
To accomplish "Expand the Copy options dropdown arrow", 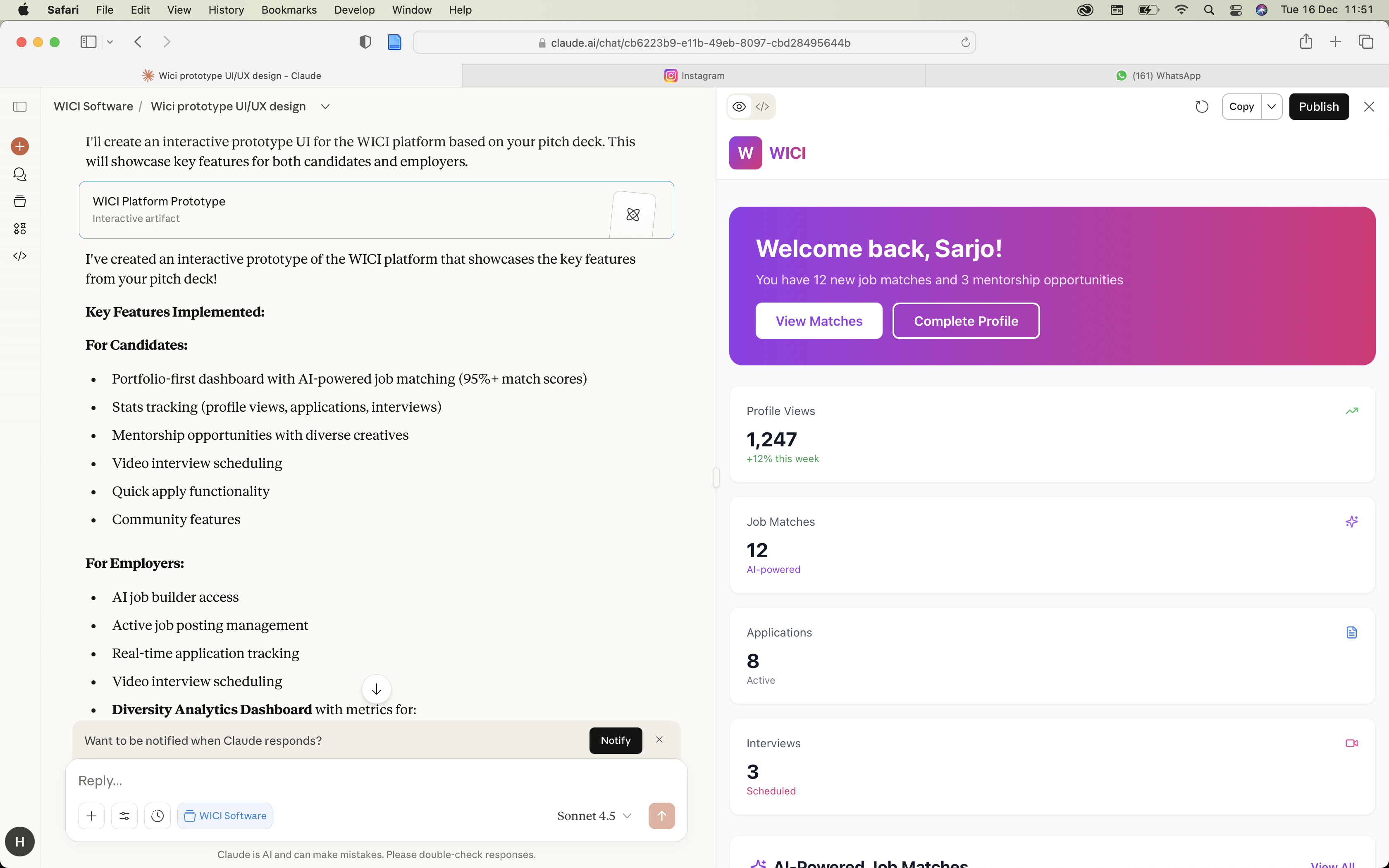I will point(1271,107).
